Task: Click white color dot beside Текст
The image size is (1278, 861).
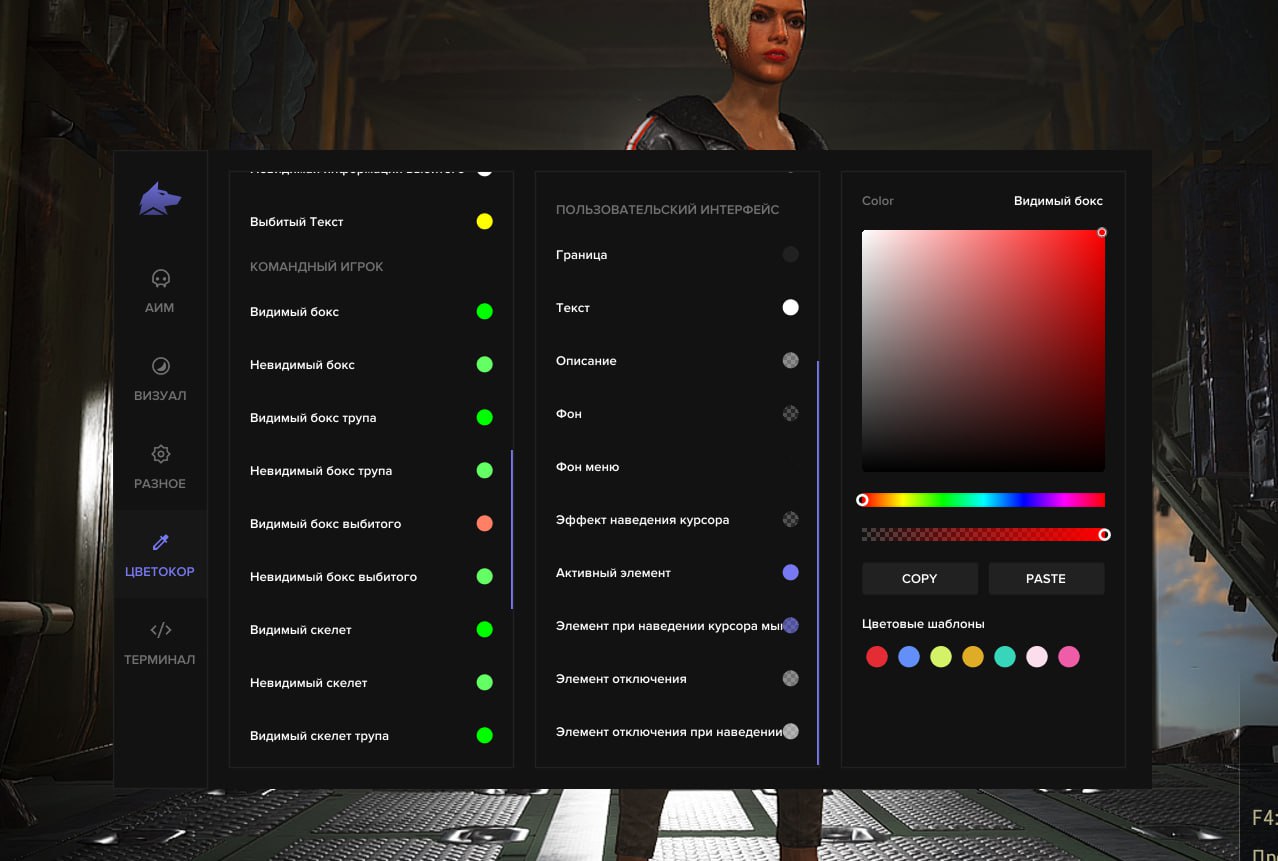Action: point(790,308)
